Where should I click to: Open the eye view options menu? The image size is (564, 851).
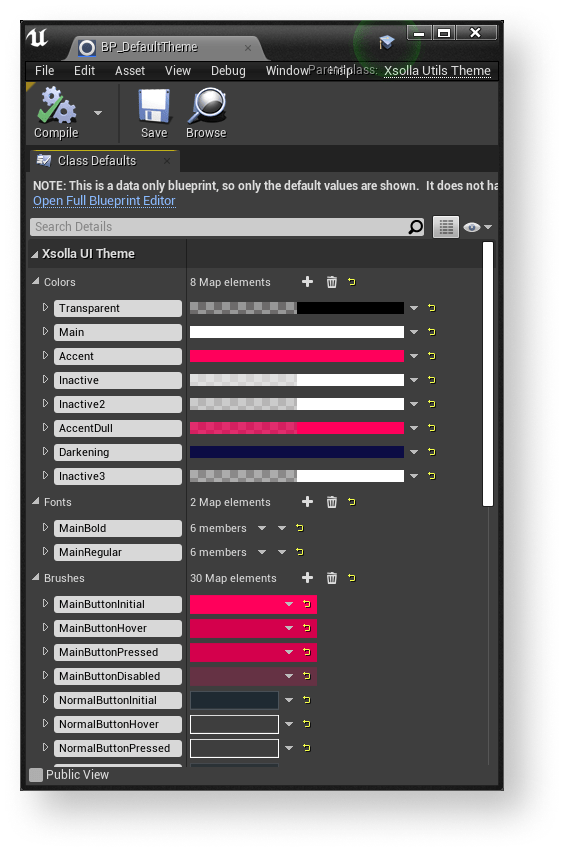(x=478, y=227)
